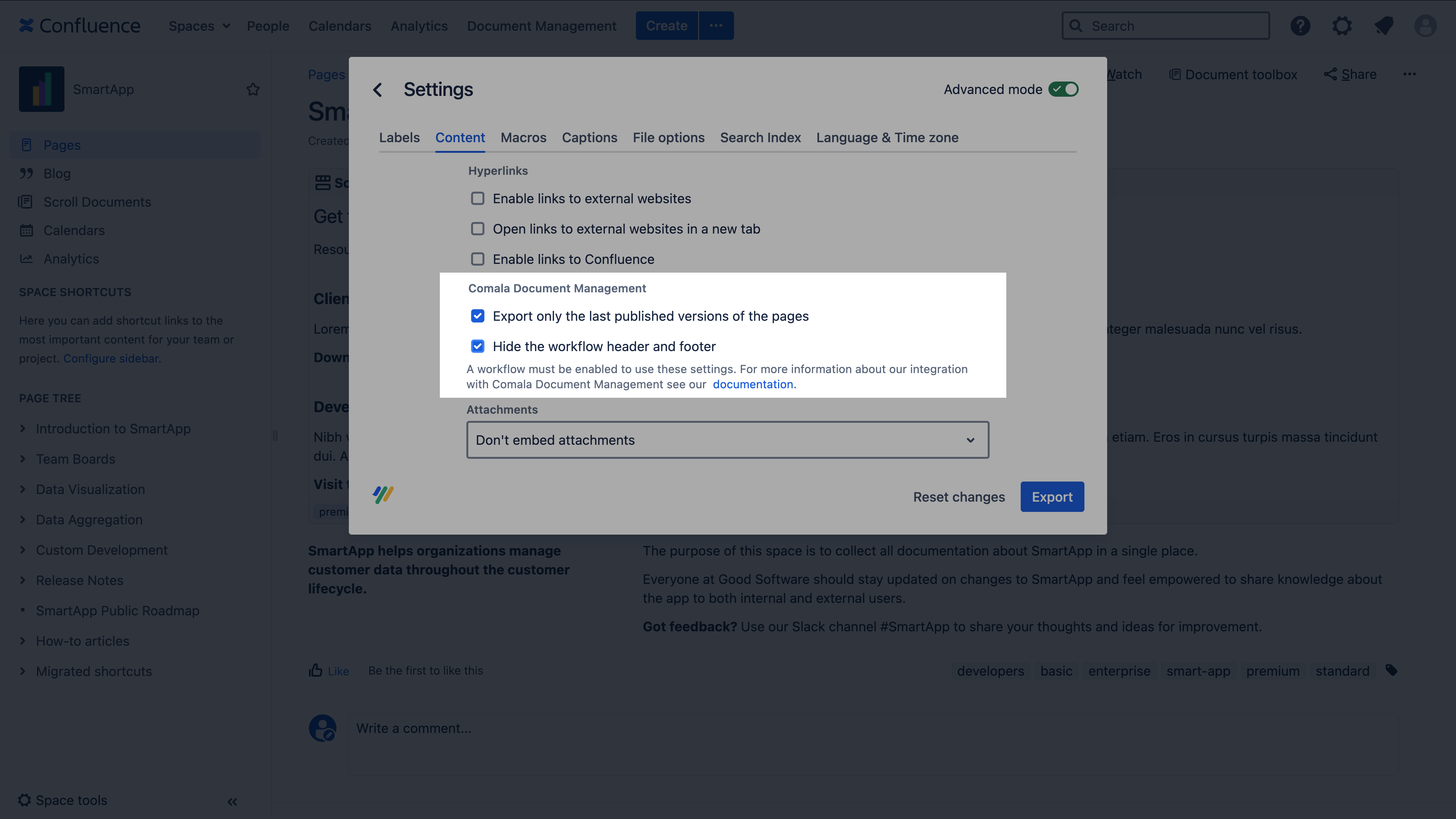Switch to the Macros tab

tap(523, 137)
